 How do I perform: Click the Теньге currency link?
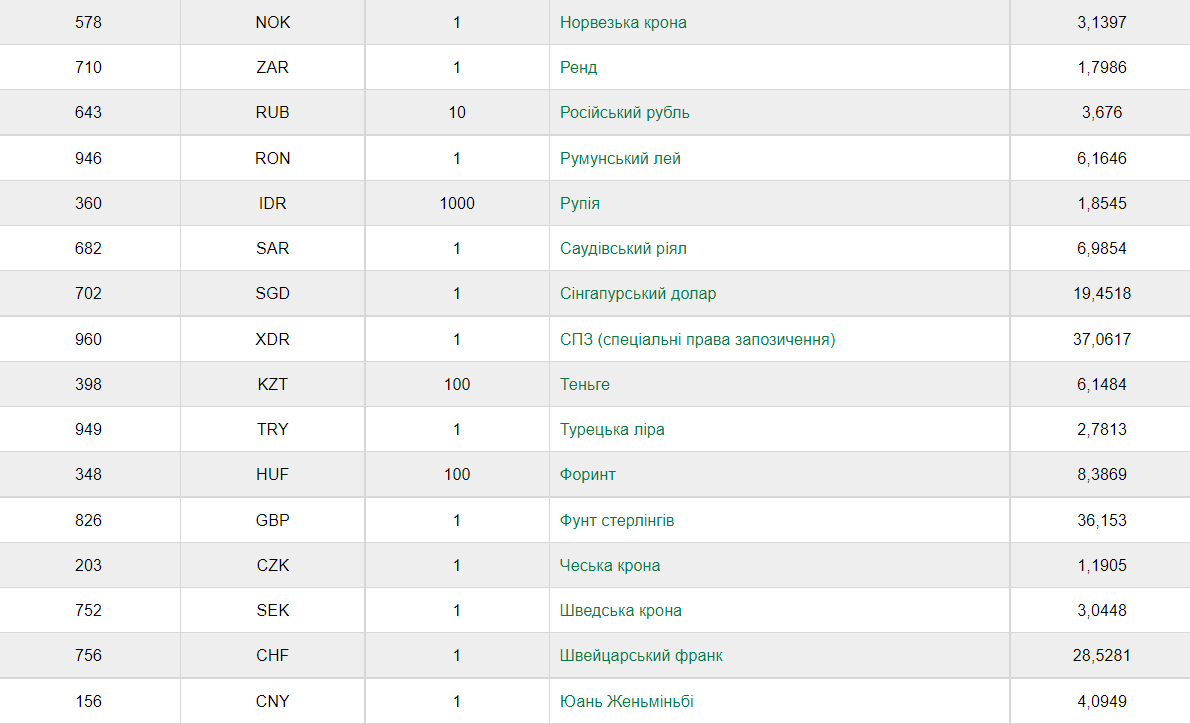tap(585, 385)
